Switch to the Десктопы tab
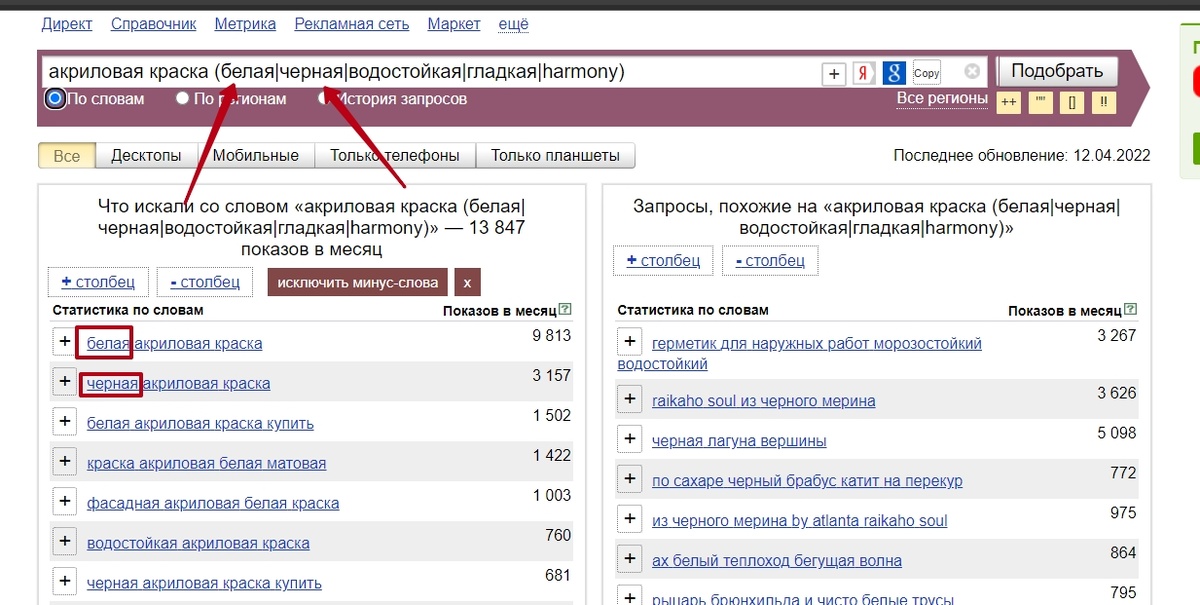 pos(146,155)
